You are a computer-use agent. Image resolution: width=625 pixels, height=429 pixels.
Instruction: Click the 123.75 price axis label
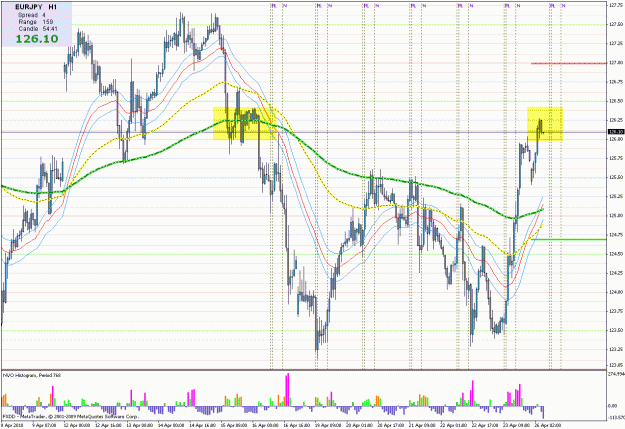click(616, 311)
